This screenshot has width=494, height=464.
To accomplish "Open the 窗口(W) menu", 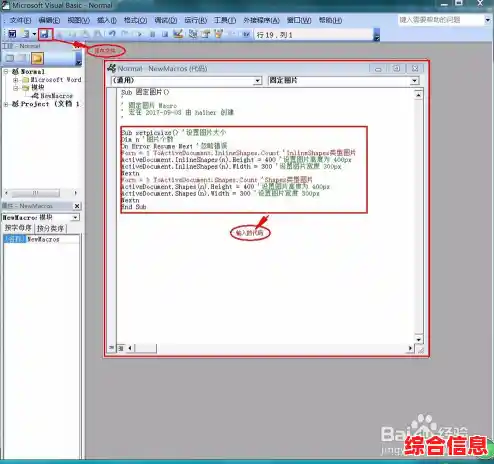I will tap(299, 20).
